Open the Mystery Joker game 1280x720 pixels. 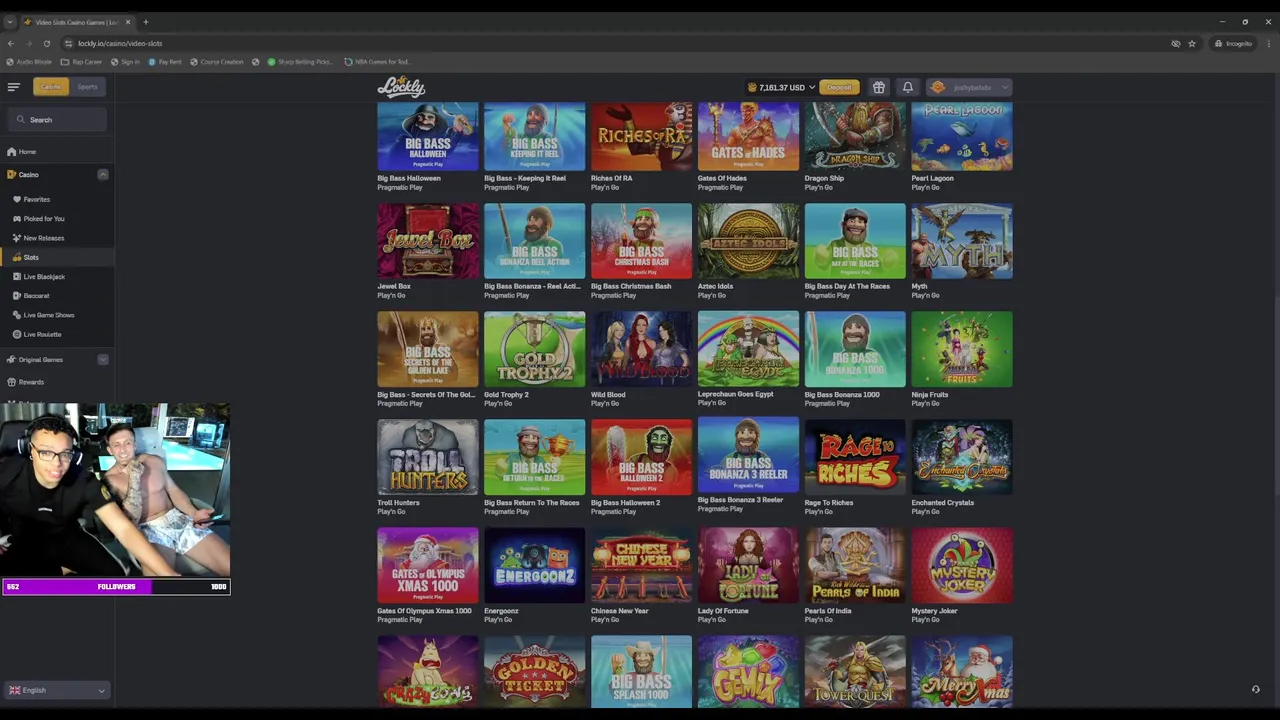(x=962, y=565)
